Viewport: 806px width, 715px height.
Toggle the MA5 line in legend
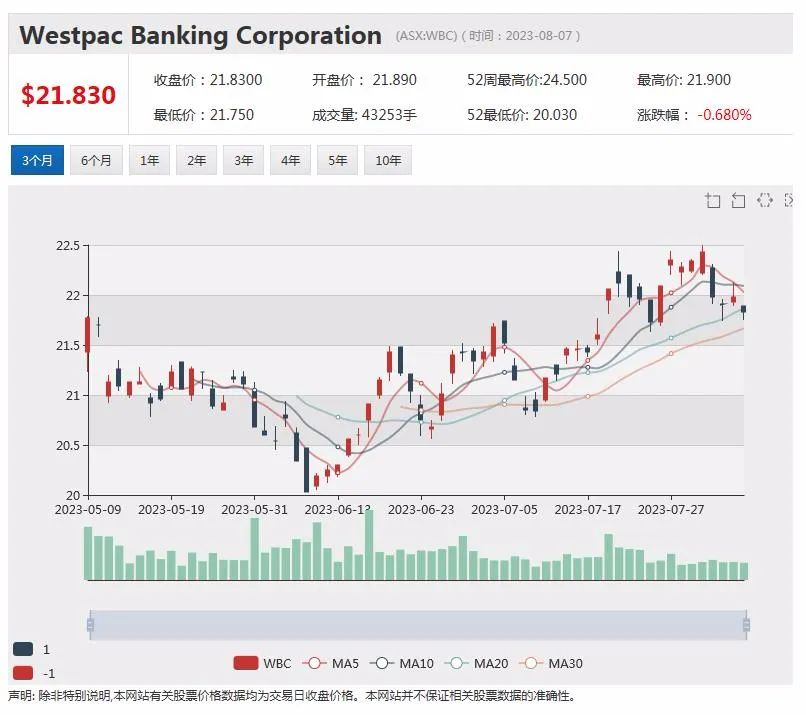point(331,663)
